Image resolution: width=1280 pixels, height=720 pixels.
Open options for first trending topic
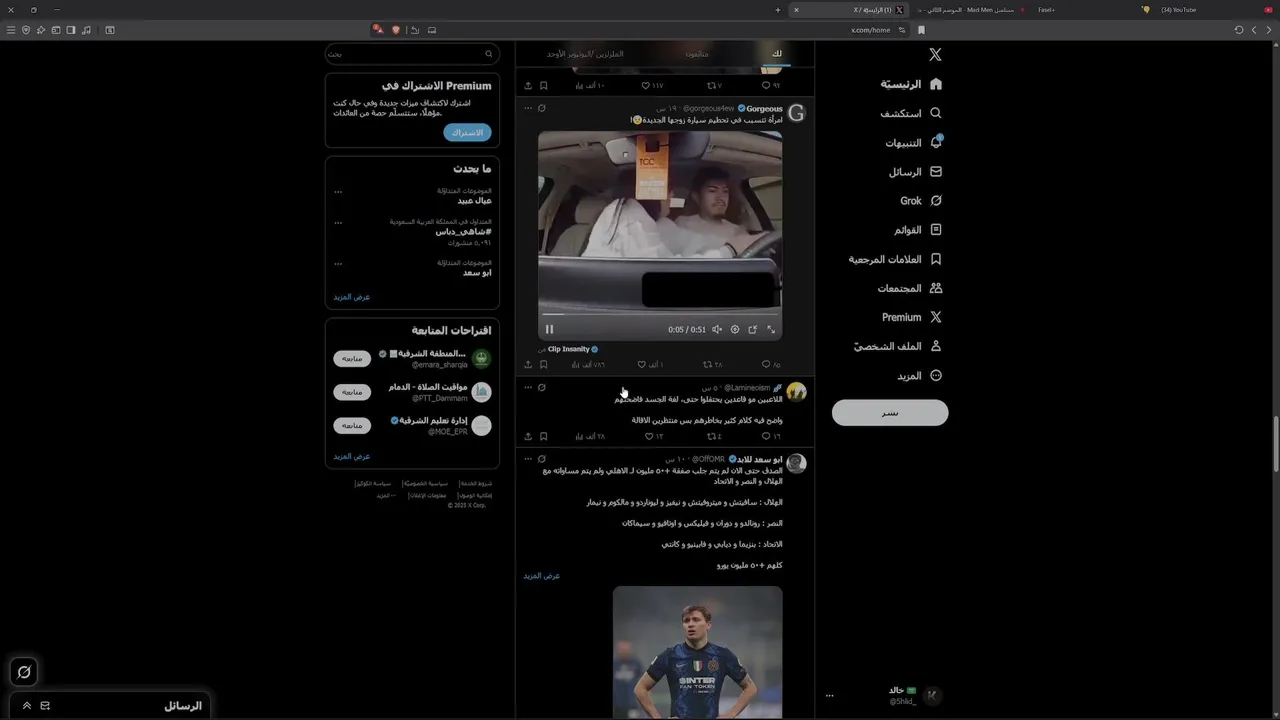click(338, 191)
